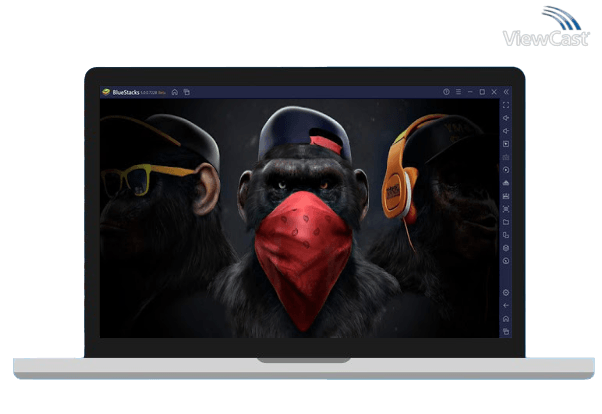602x414 pixels.
Task: Take a screenshot with the sidebar capture icon
Action: coord(506,209)
